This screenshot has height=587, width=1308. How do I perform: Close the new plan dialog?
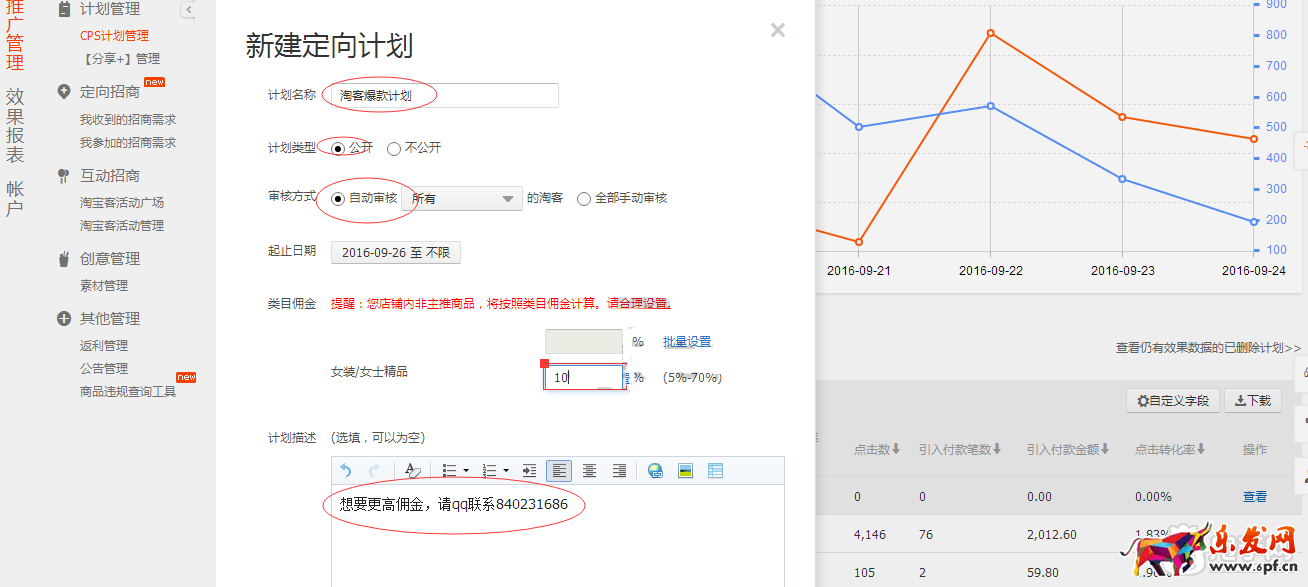point(777,31)
